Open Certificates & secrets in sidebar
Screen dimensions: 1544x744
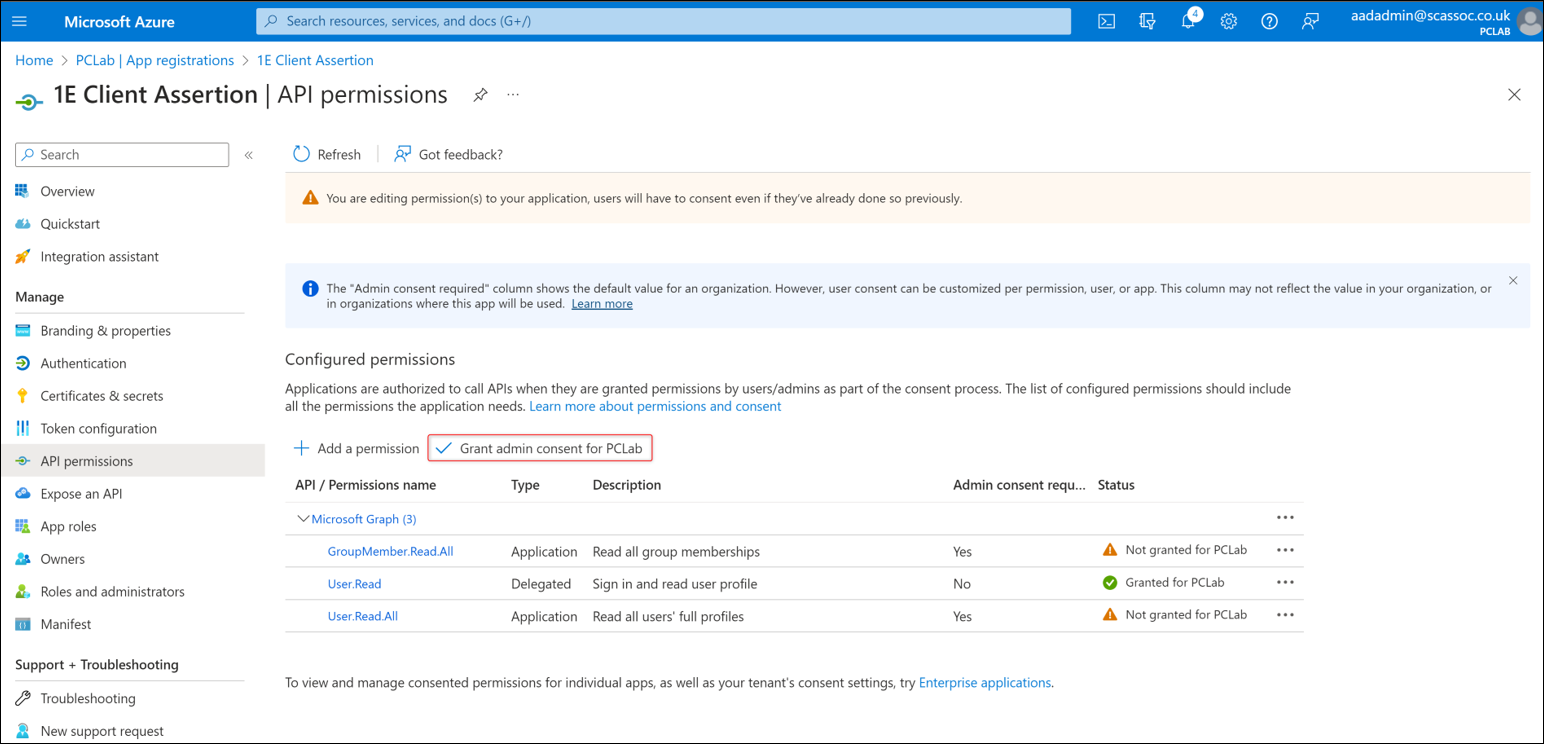[101, 396]
